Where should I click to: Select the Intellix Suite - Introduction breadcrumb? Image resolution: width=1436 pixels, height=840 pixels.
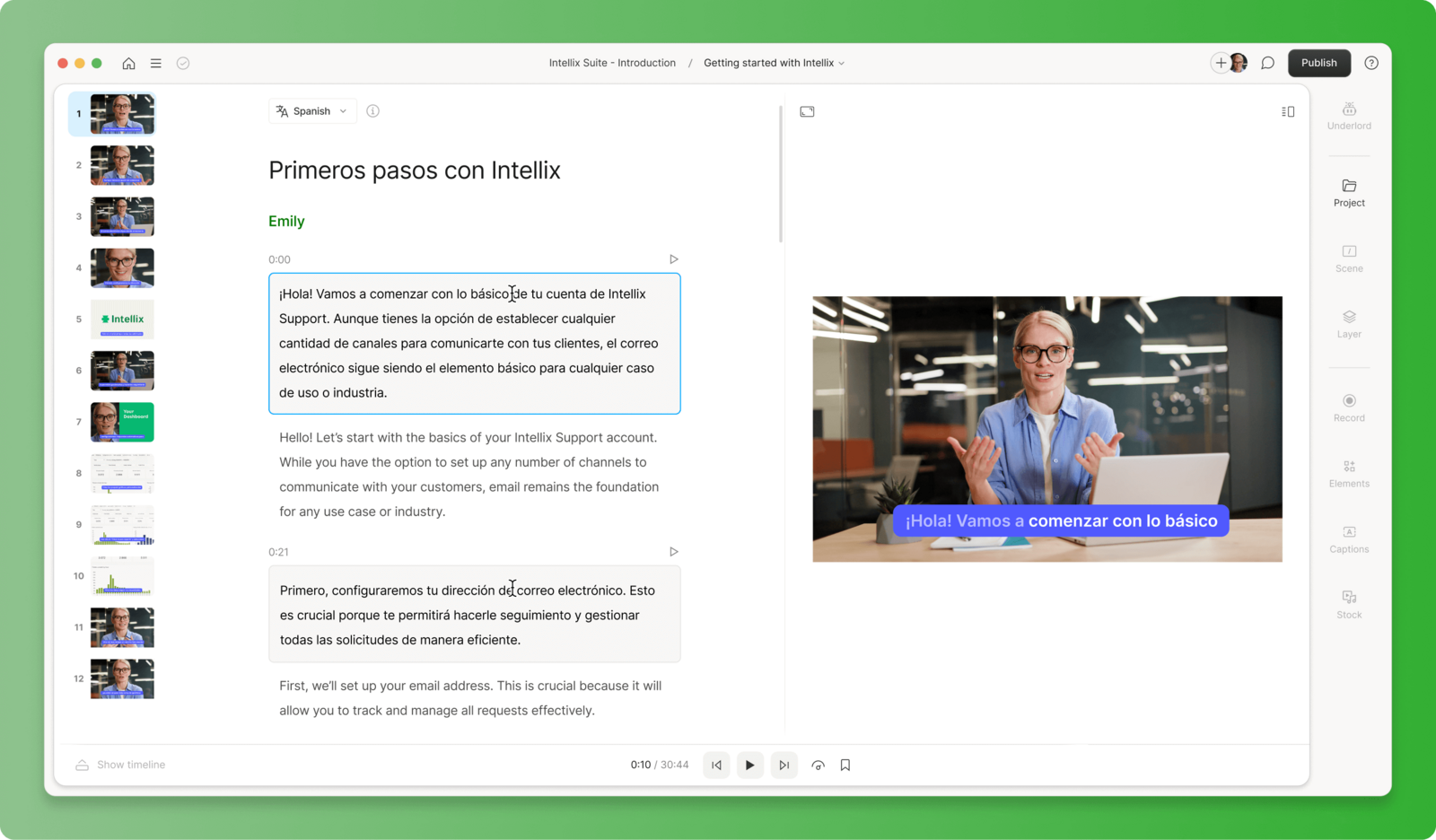click(x=613, y=63)
